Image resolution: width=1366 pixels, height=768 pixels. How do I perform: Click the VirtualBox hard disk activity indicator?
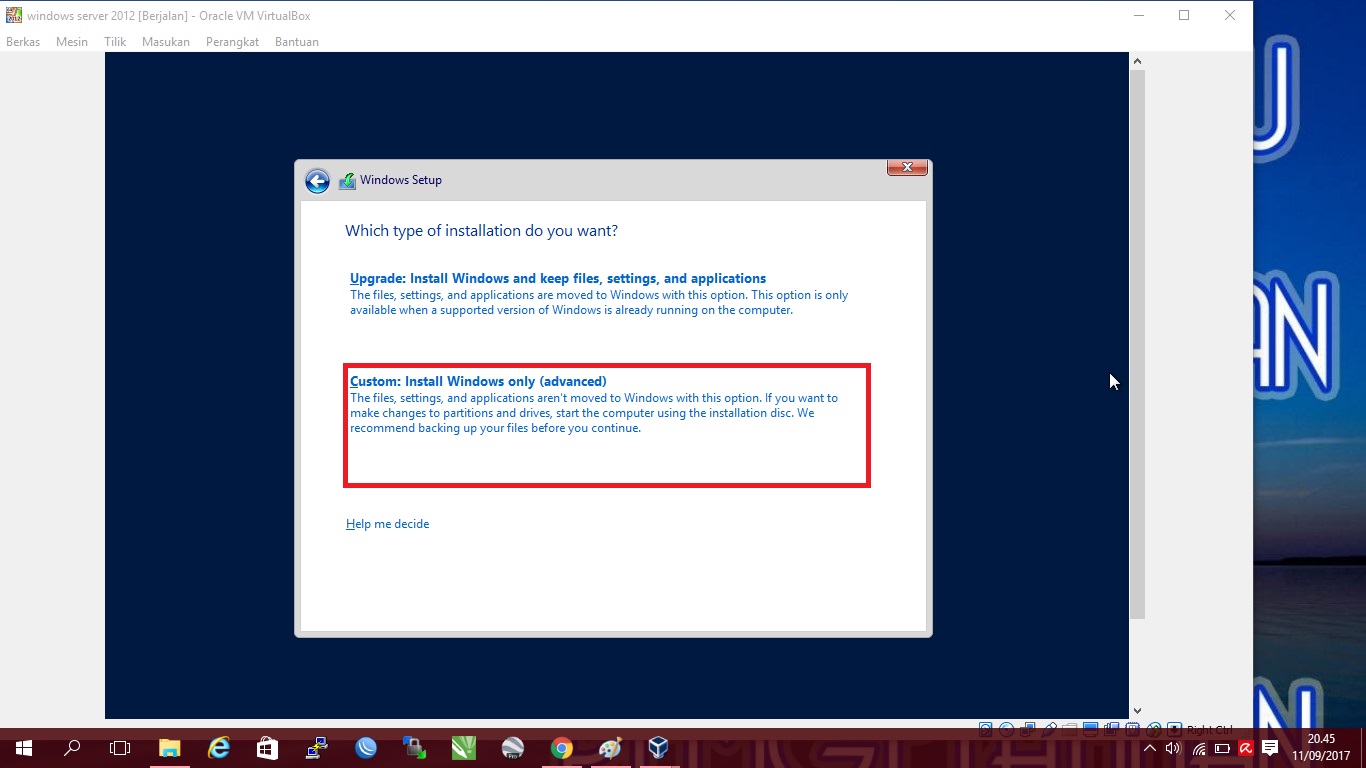tap(985, 729)
